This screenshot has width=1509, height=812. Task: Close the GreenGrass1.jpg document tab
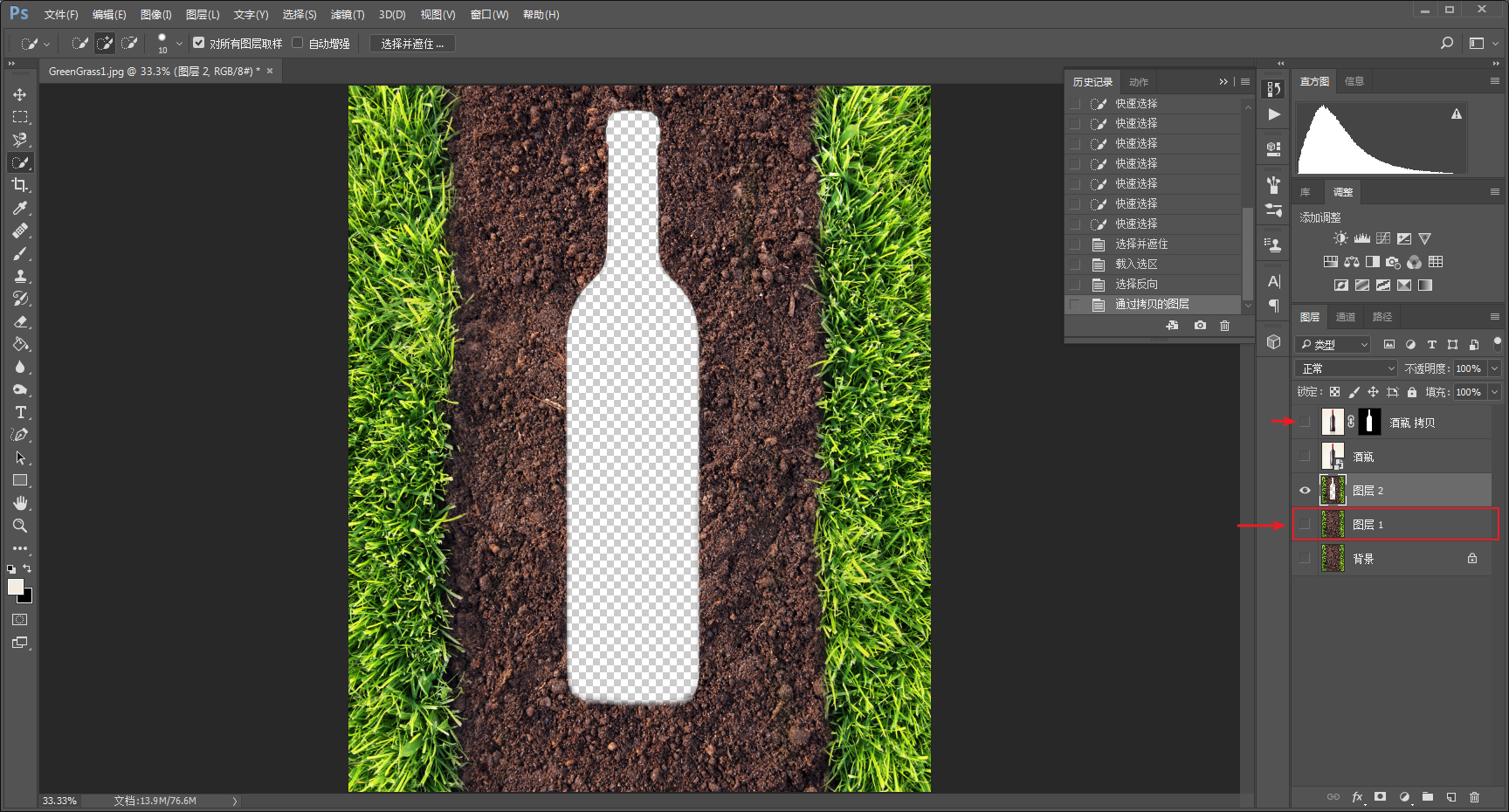pos(270,71)
